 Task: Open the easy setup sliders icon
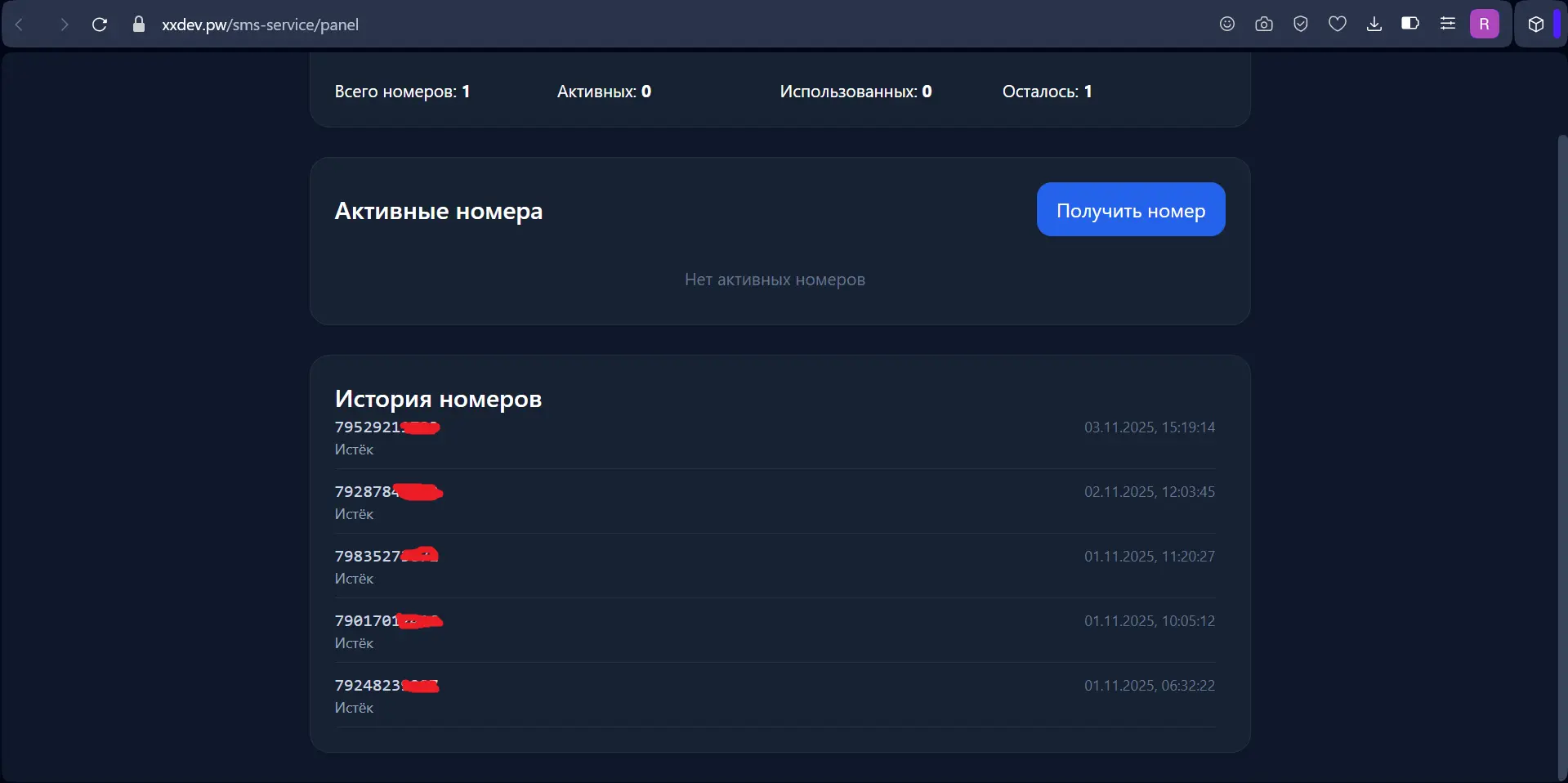pos(1448,24)
